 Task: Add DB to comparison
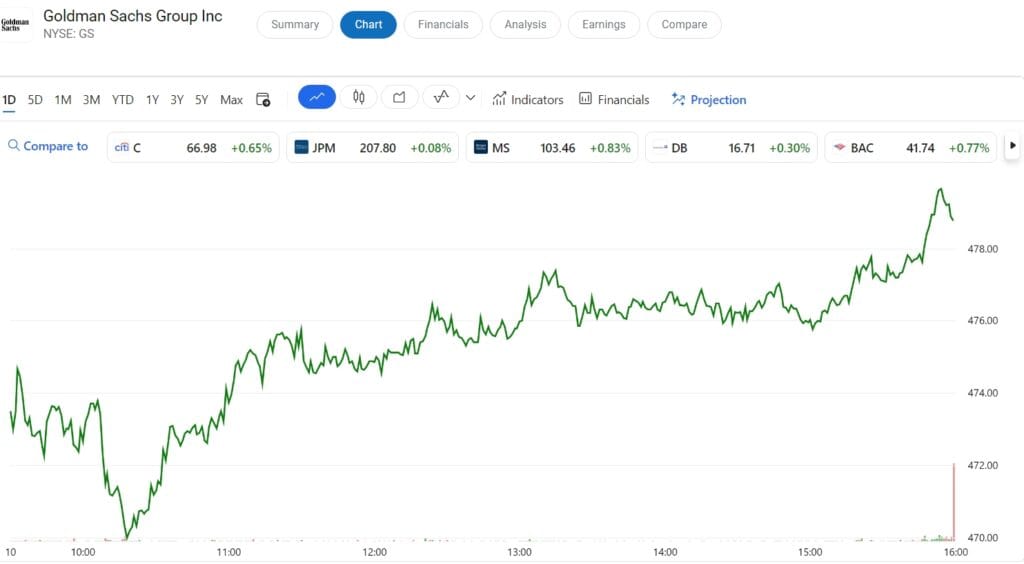point(731,148)
